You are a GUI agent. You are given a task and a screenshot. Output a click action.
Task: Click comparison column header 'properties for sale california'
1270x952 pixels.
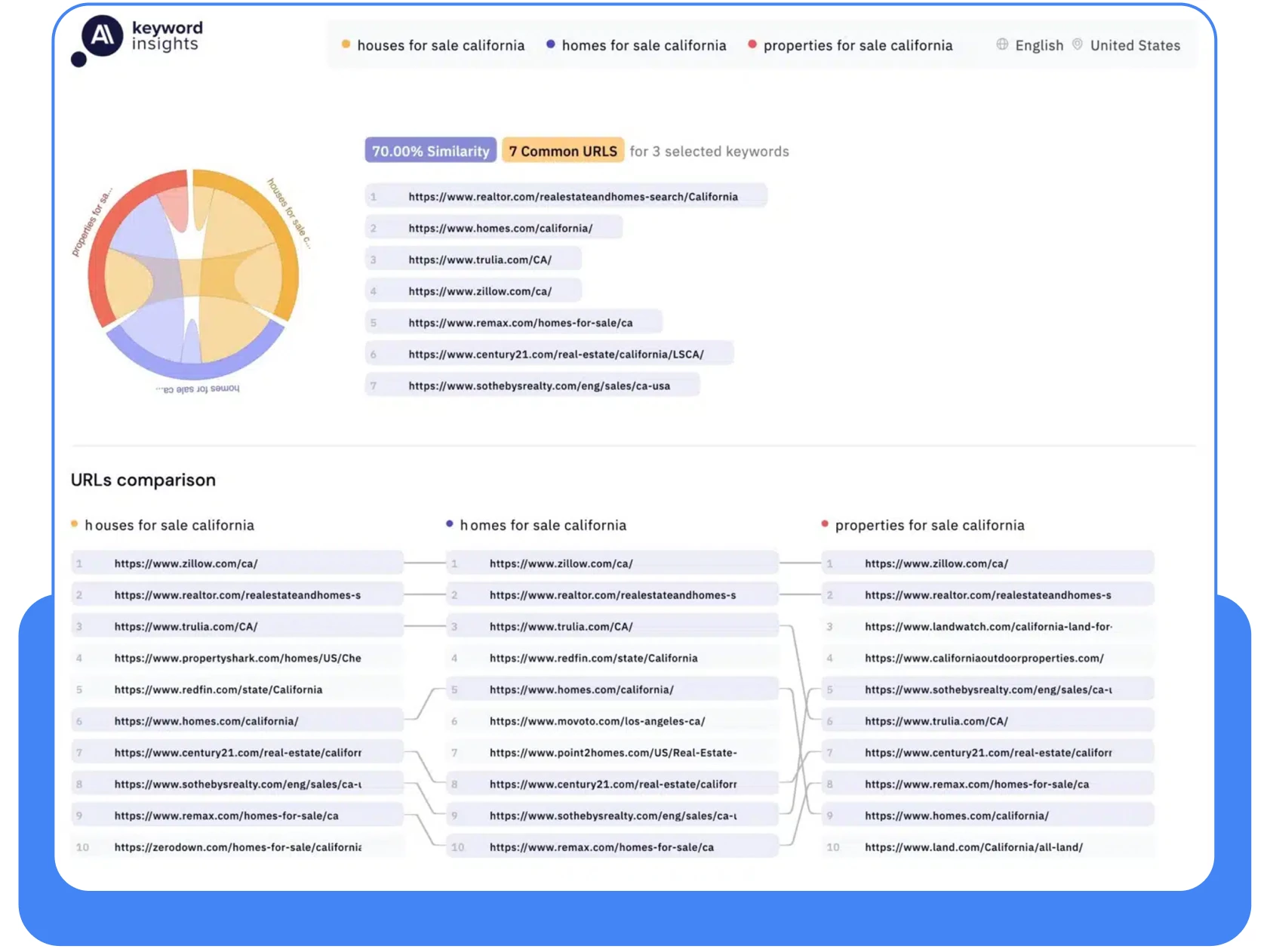tap(930, 525)
